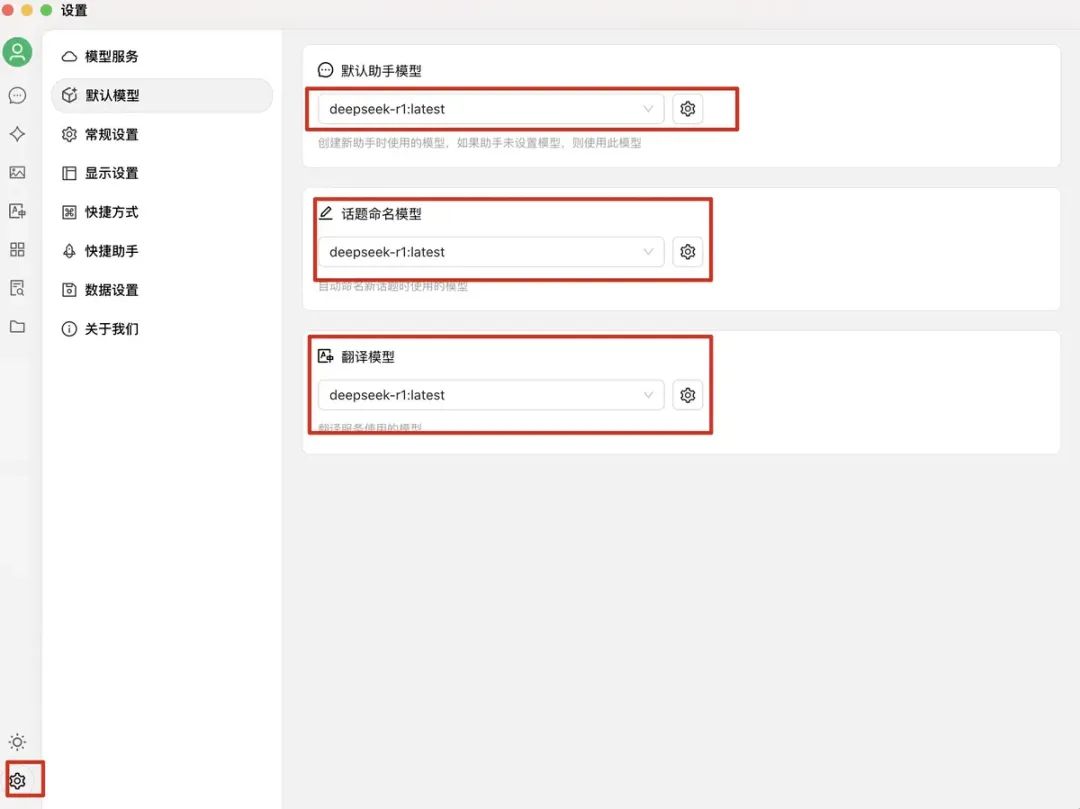Expand the 话题命名模型 model dropdown
Screen dimensions: 1080x809
(490, 252)
